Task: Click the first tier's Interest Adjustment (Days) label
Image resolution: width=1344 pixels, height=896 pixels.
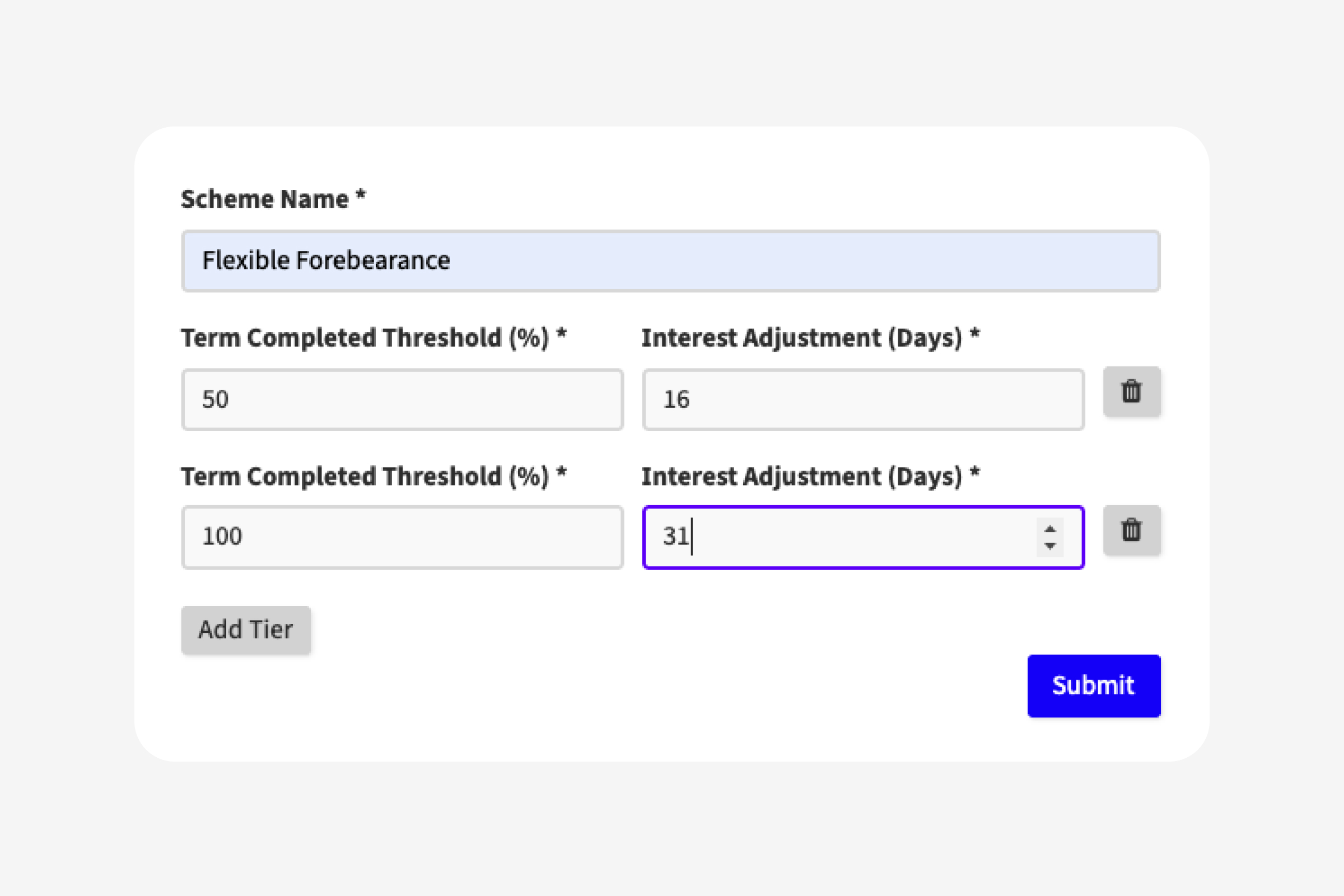Action: (x=801, y=338)
